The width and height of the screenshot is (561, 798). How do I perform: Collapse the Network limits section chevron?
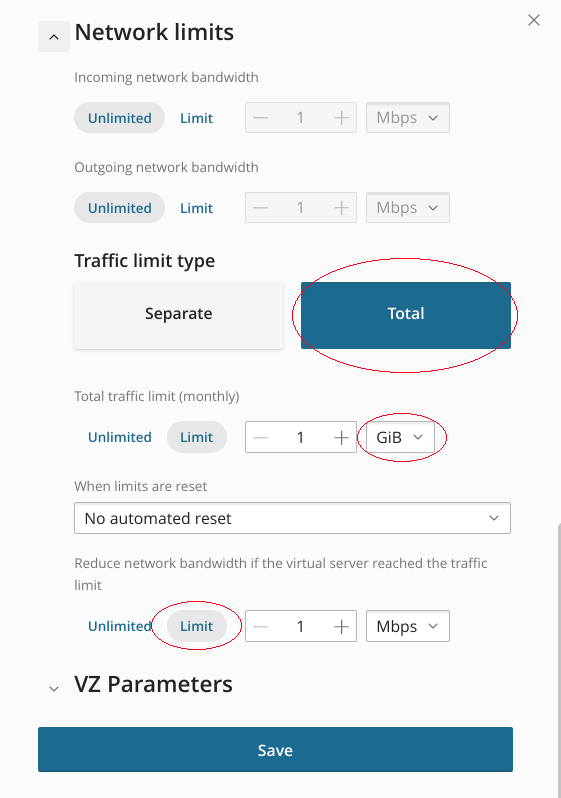click(54, 37)
